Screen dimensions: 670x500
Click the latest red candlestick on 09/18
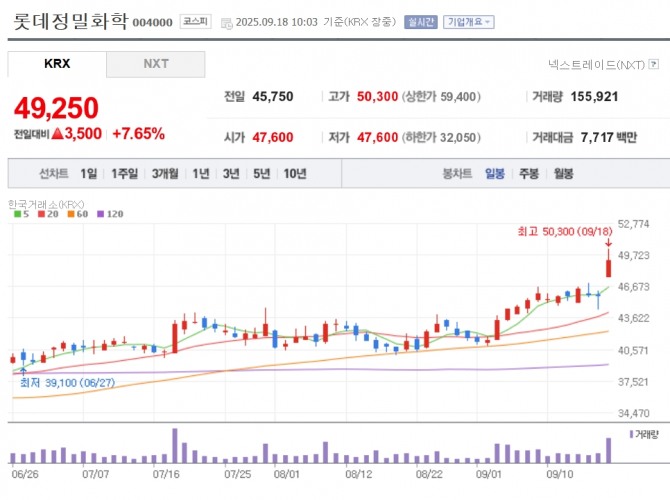click(x=608, y=268)
